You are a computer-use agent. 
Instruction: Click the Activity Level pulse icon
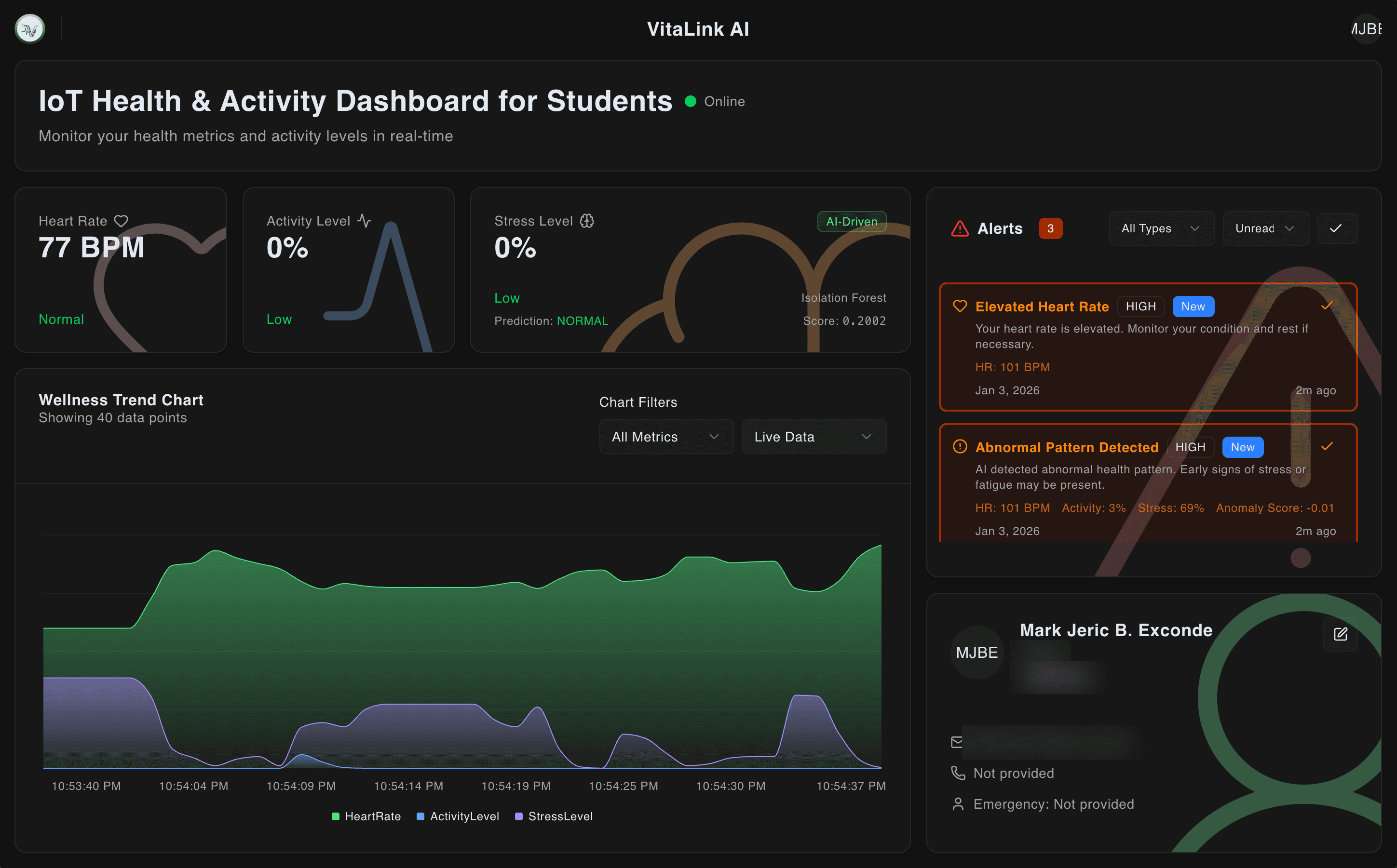pyautogui.click(x=364, y=221)
